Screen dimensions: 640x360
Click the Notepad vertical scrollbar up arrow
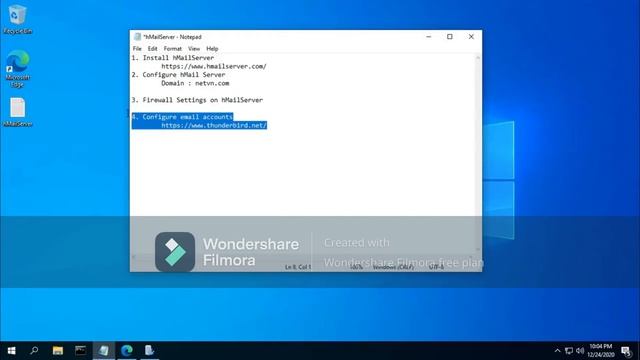click(x=478, y=58)
